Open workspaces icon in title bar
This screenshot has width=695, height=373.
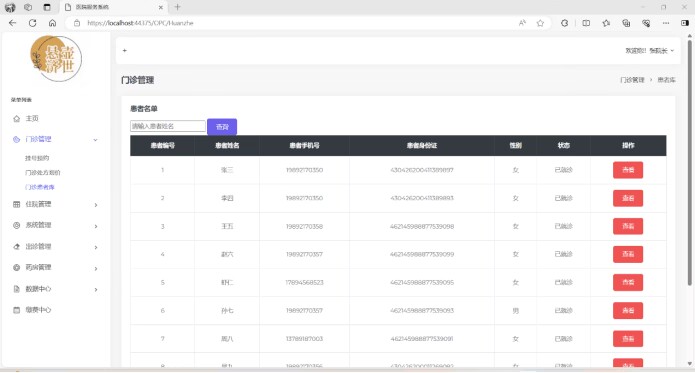pyautogui.click(x=28, y=7)
